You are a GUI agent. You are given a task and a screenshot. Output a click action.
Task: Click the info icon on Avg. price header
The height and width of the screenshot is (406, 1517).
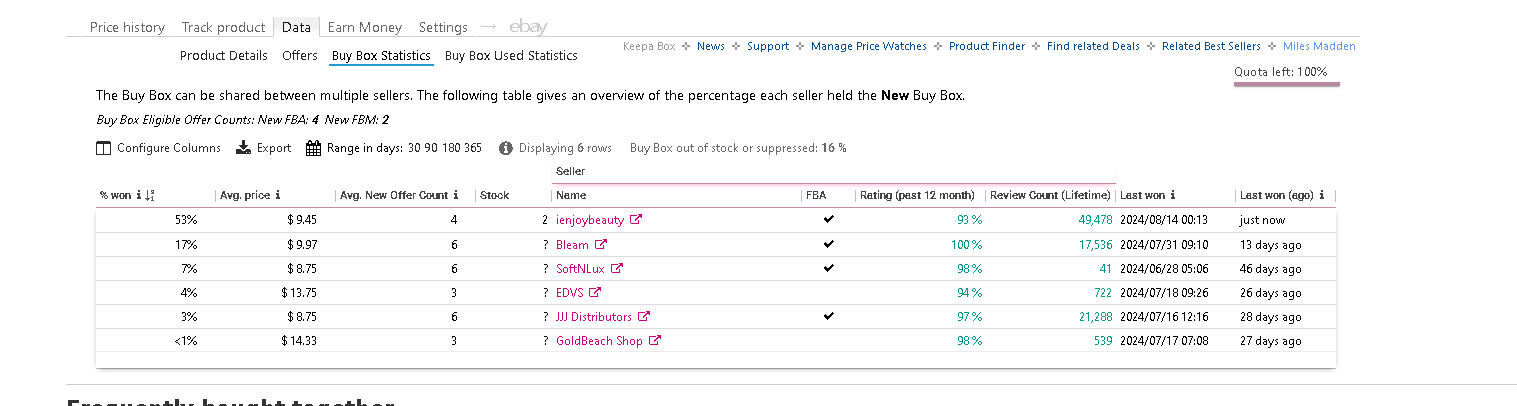click(277, 196)
